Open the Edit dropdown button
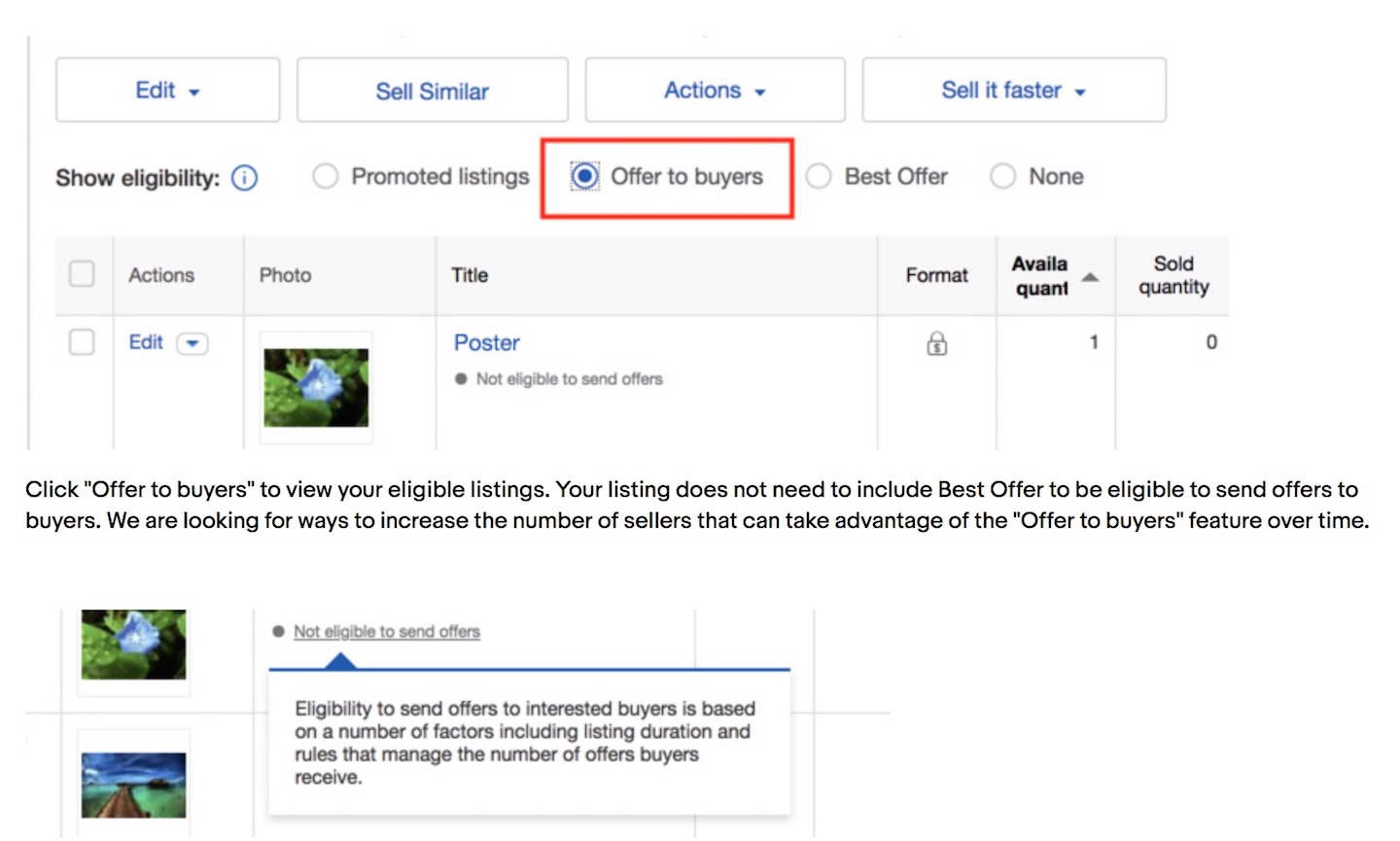Screen dimensions: 1400x841 point(167,90)
